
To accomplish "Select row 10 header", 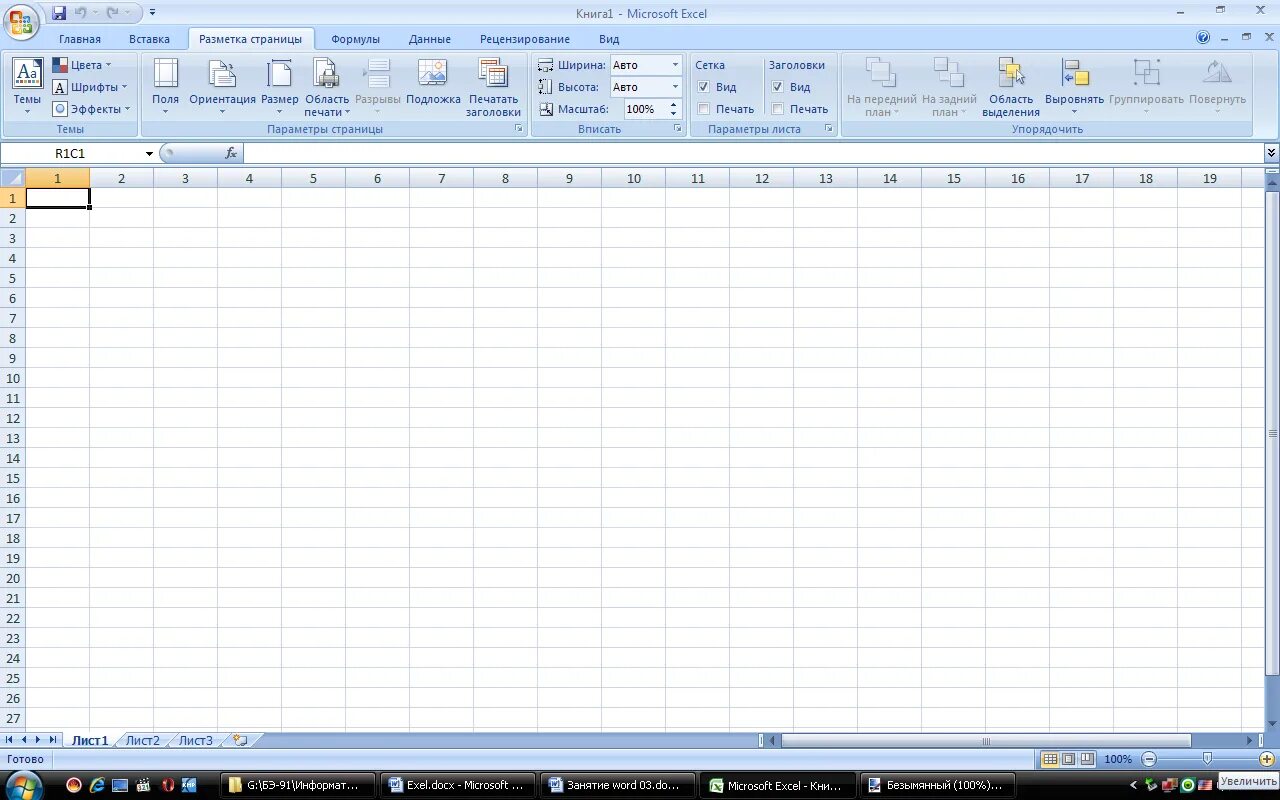I will pos(13,378).
